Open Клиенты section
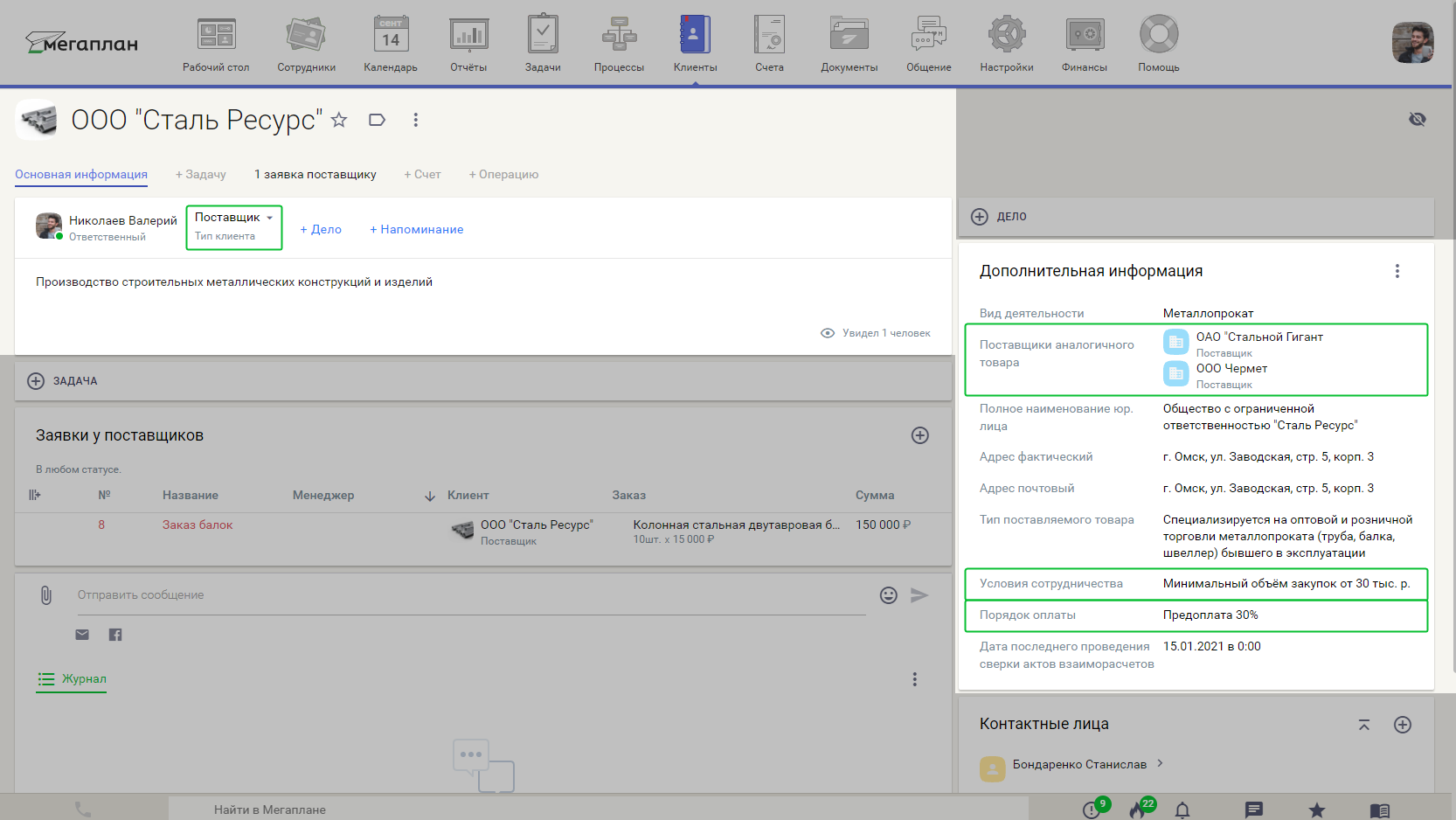The width and height of the screenshot is (1456, 820). (695, 44)
